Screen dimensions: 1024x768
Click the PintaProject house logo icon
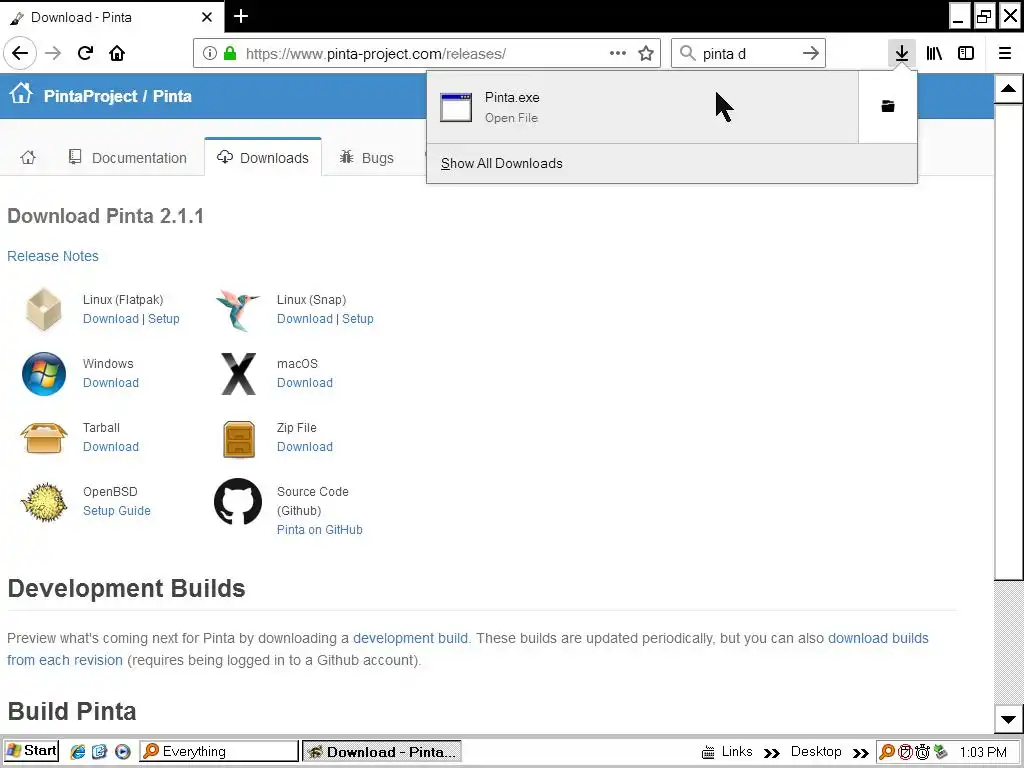21,93
